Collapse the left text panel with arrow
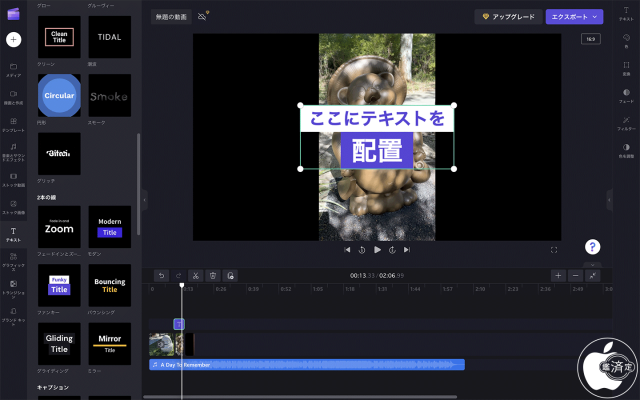640x400 pixels. [144, 200]
